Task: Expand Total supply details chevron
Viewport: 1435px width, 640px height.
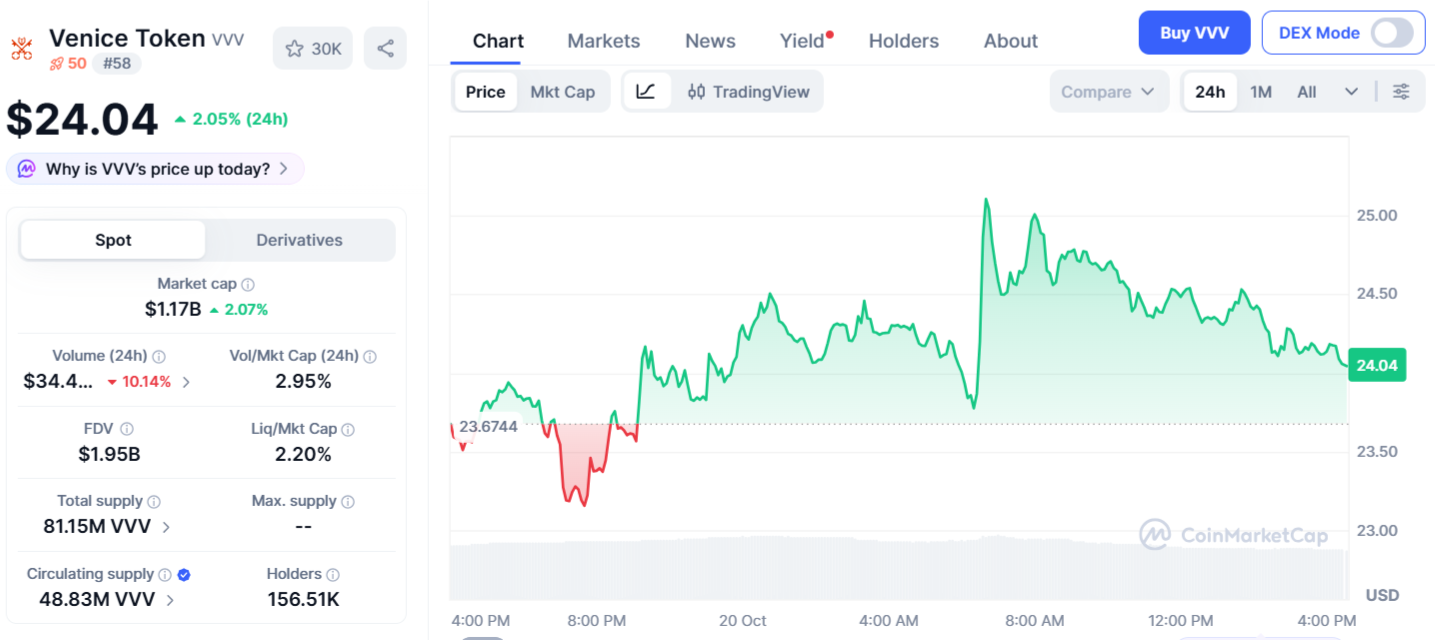Action: pyautogui.click(x=166, y=527)
